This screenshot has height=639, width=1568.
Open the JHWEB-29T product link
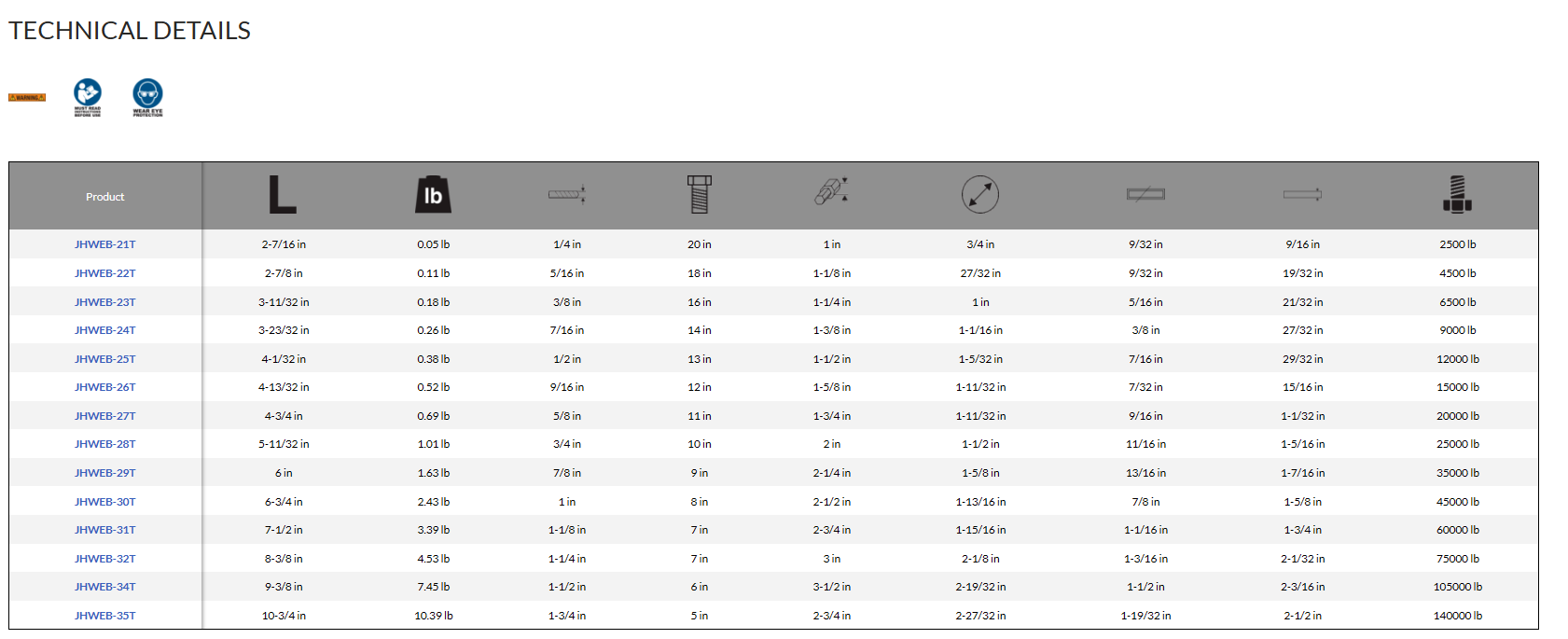click(105, 473)
